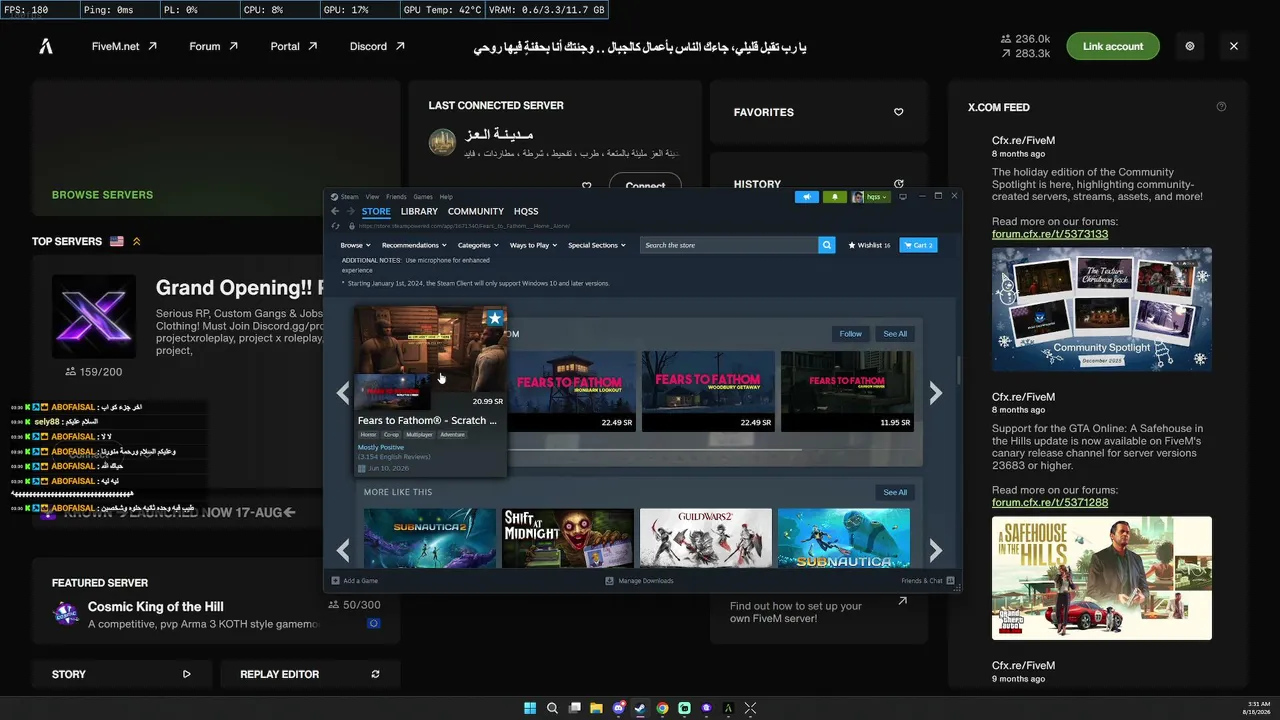
Task: Open the Steam View menu
Action: click(372, 197)
